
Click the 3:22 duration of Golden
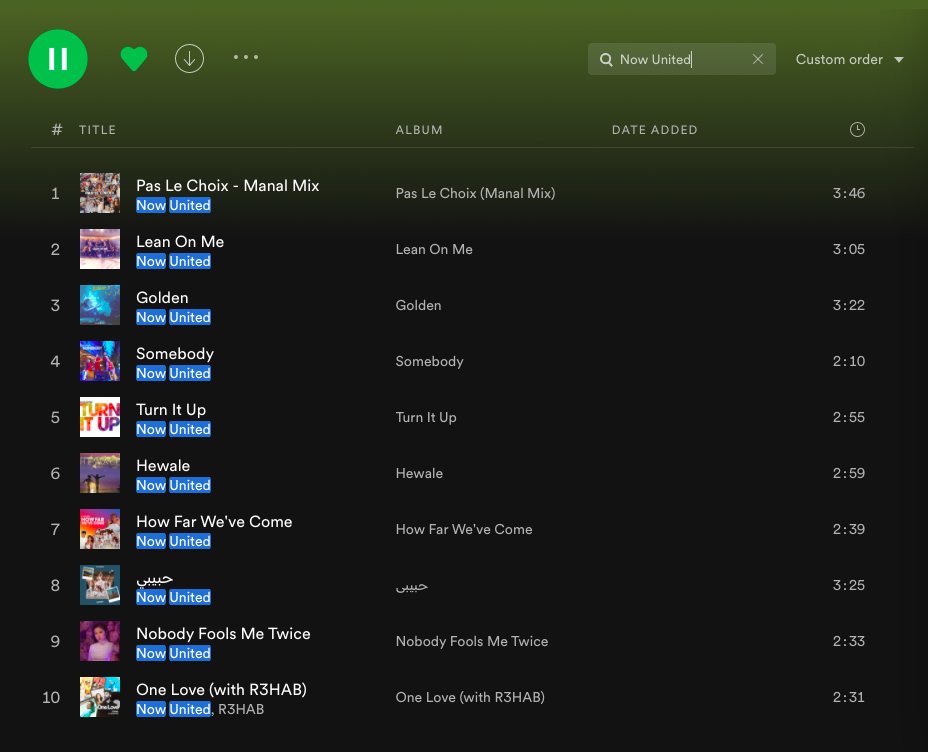pyautogui.click(x=849, y=305)
